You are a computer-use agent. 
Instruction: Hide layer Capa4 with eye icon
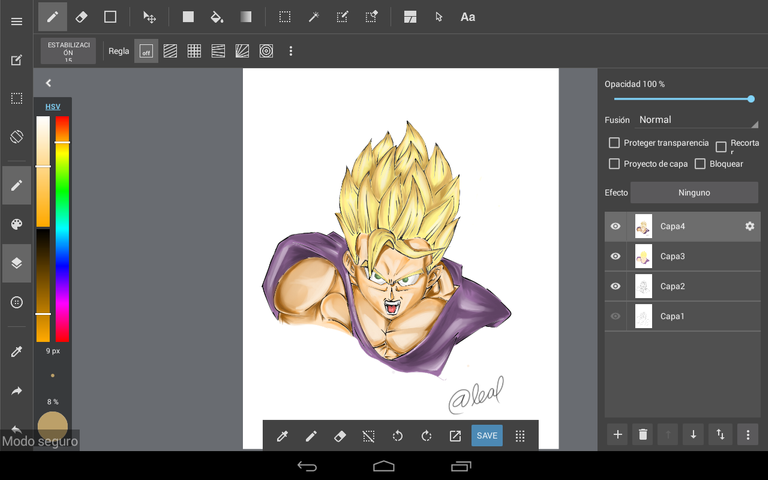616,226
